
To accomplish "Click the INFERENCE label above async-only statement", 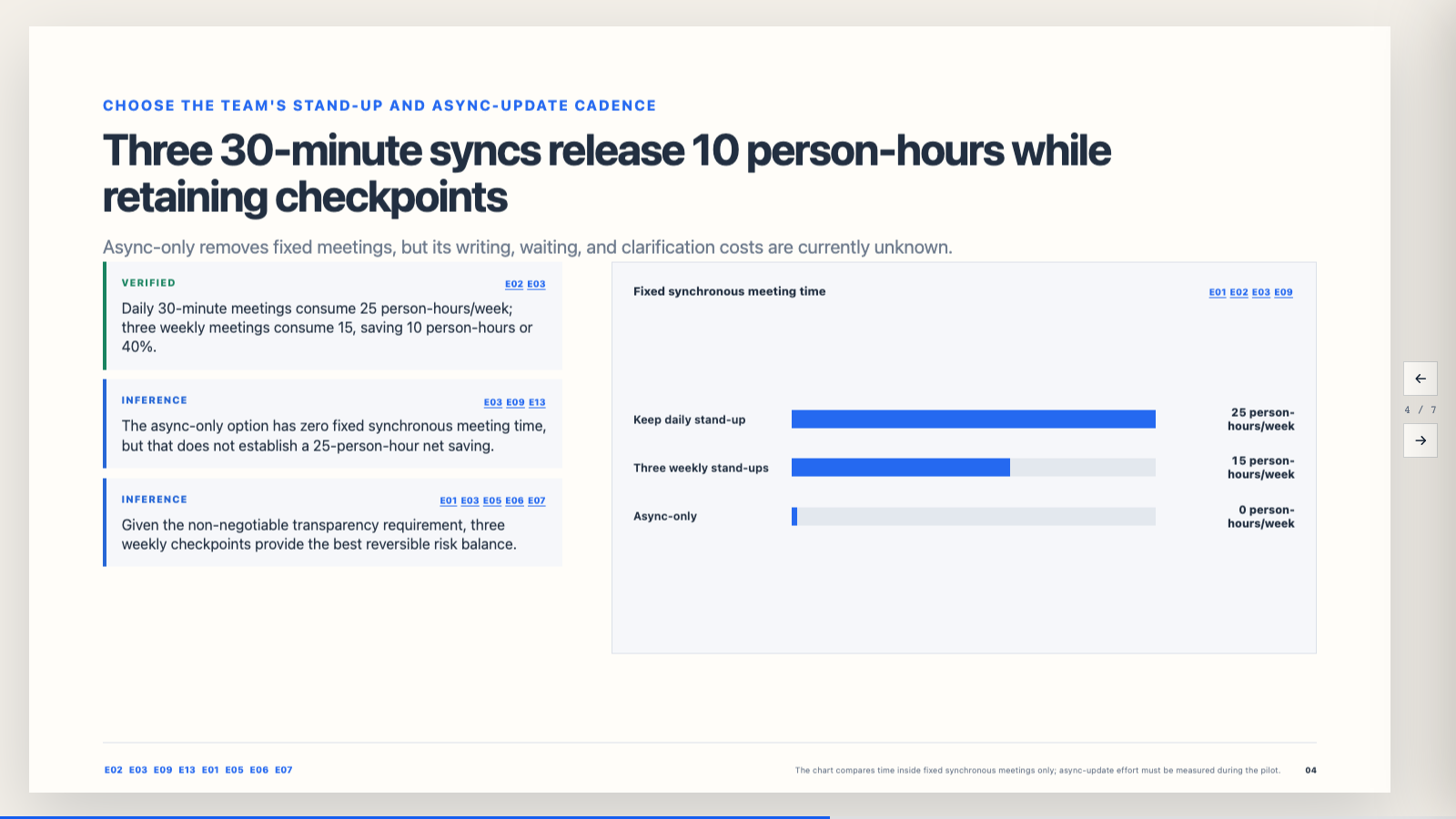I will (x=155, y=400).
